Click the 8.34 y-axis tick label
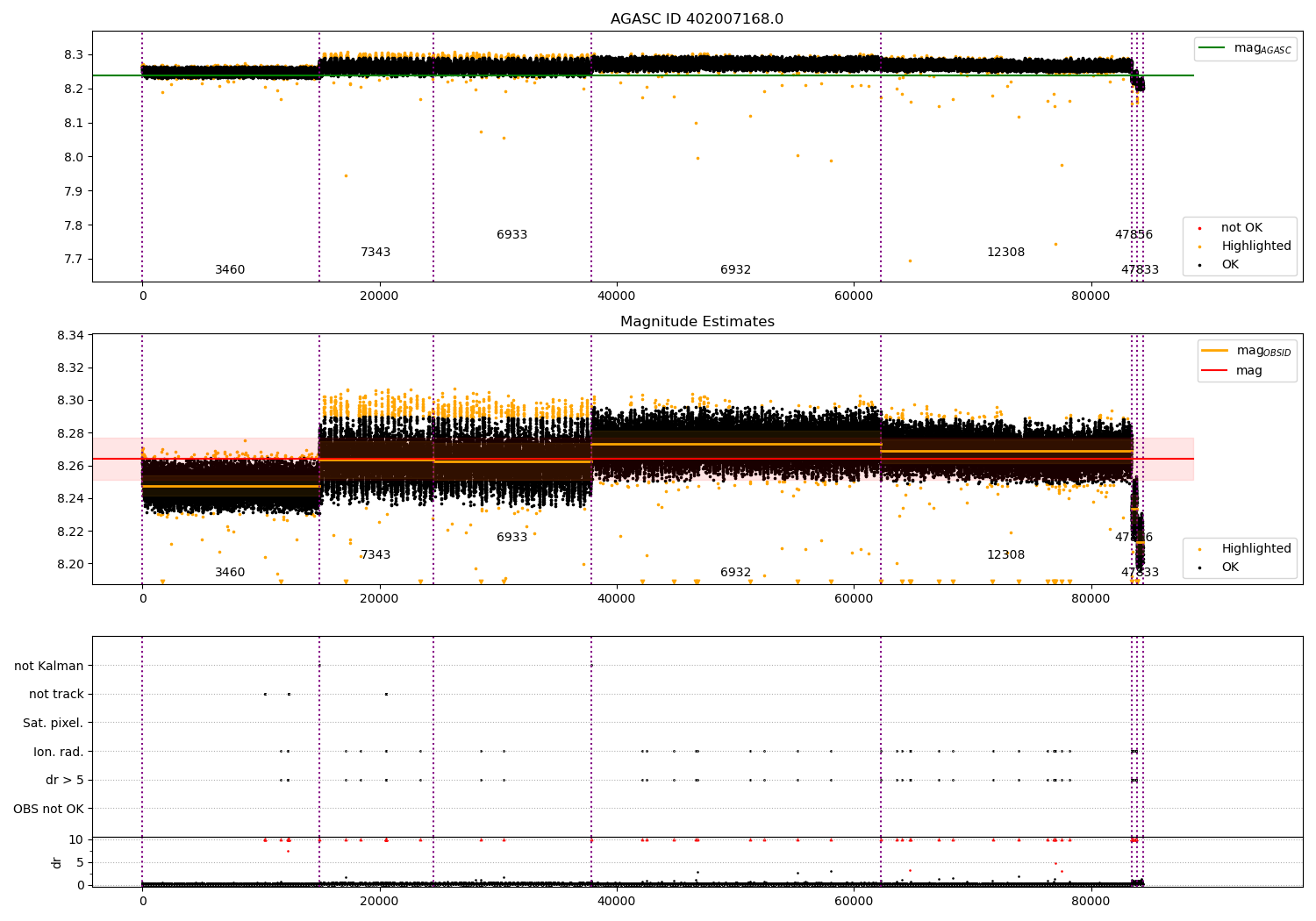Image resolution: width=1316 pixels, height=921 pixels. click(x=70, y=335)
